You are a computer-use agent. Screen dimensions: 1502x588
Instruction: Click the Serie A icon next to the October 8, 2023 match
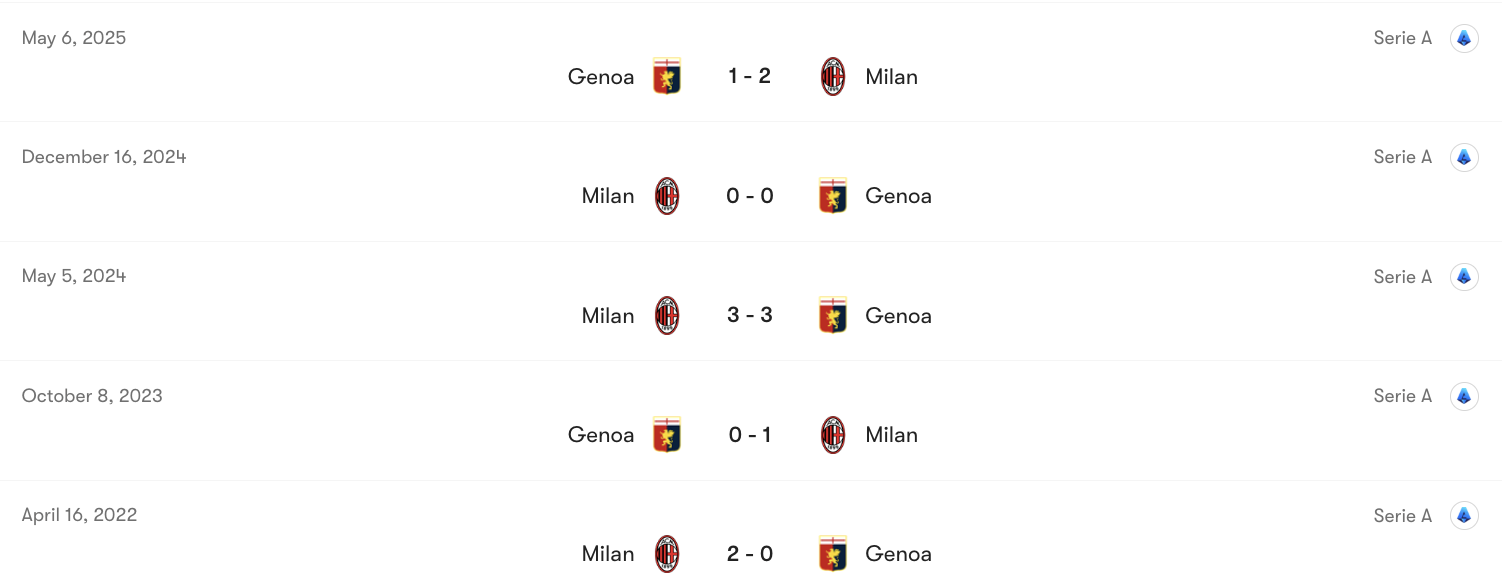(x=1464, y=395)
